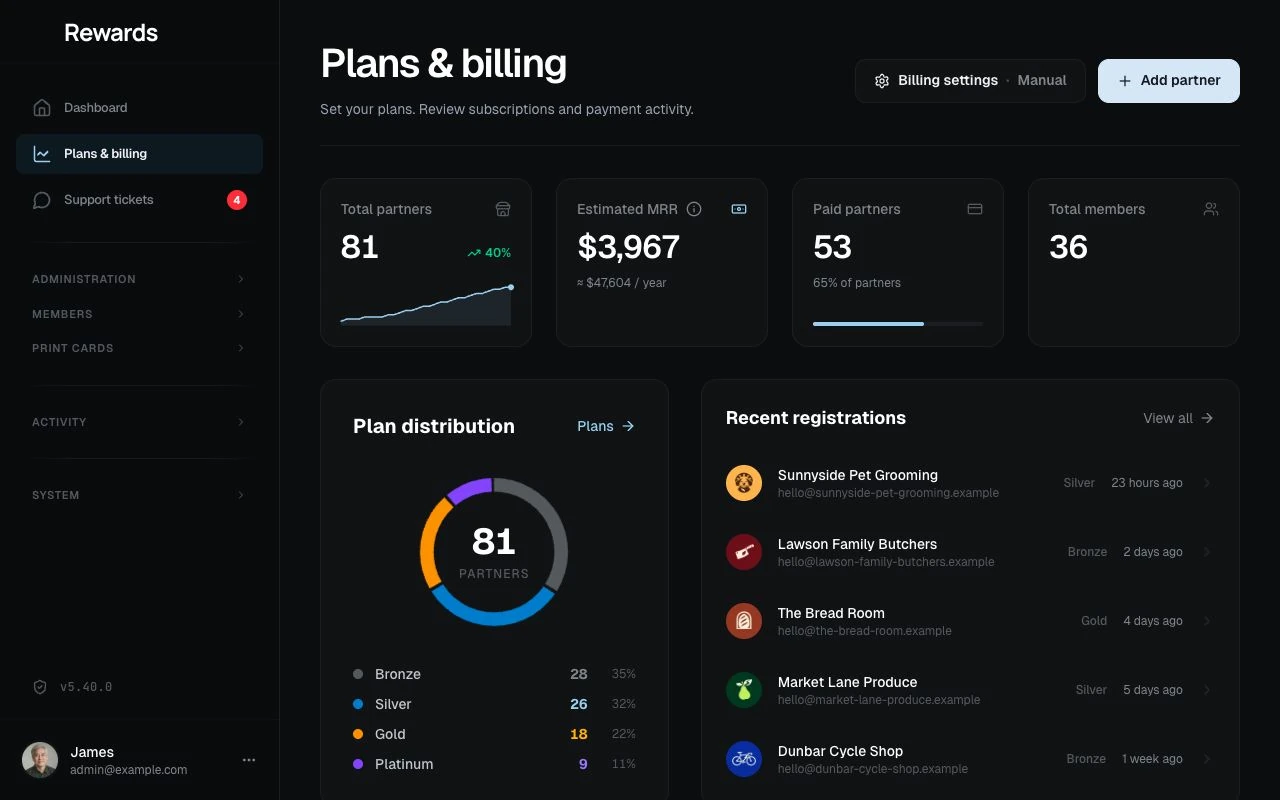Screen dimensions: 1280x800
Task: Click the Platinum color dot in legend
Action: point(358,764)
